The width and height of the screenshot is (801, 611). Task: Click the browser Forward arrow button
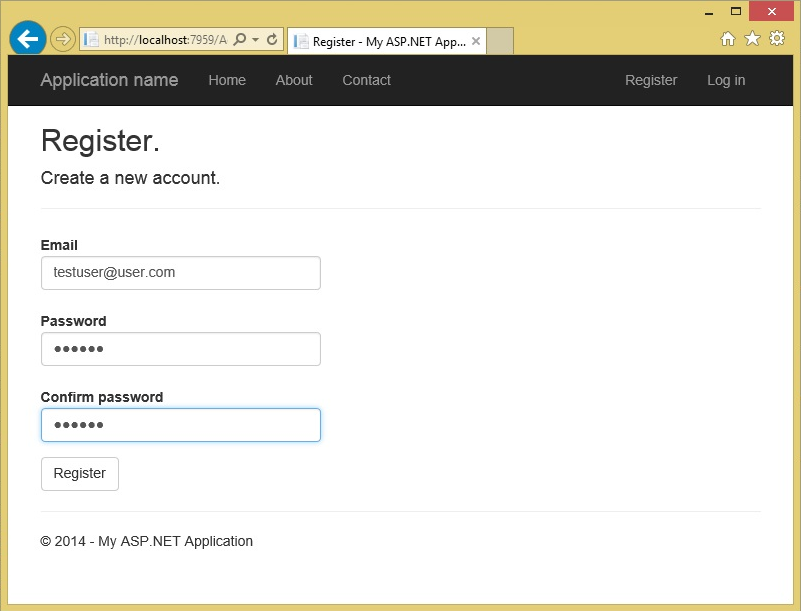62,39
